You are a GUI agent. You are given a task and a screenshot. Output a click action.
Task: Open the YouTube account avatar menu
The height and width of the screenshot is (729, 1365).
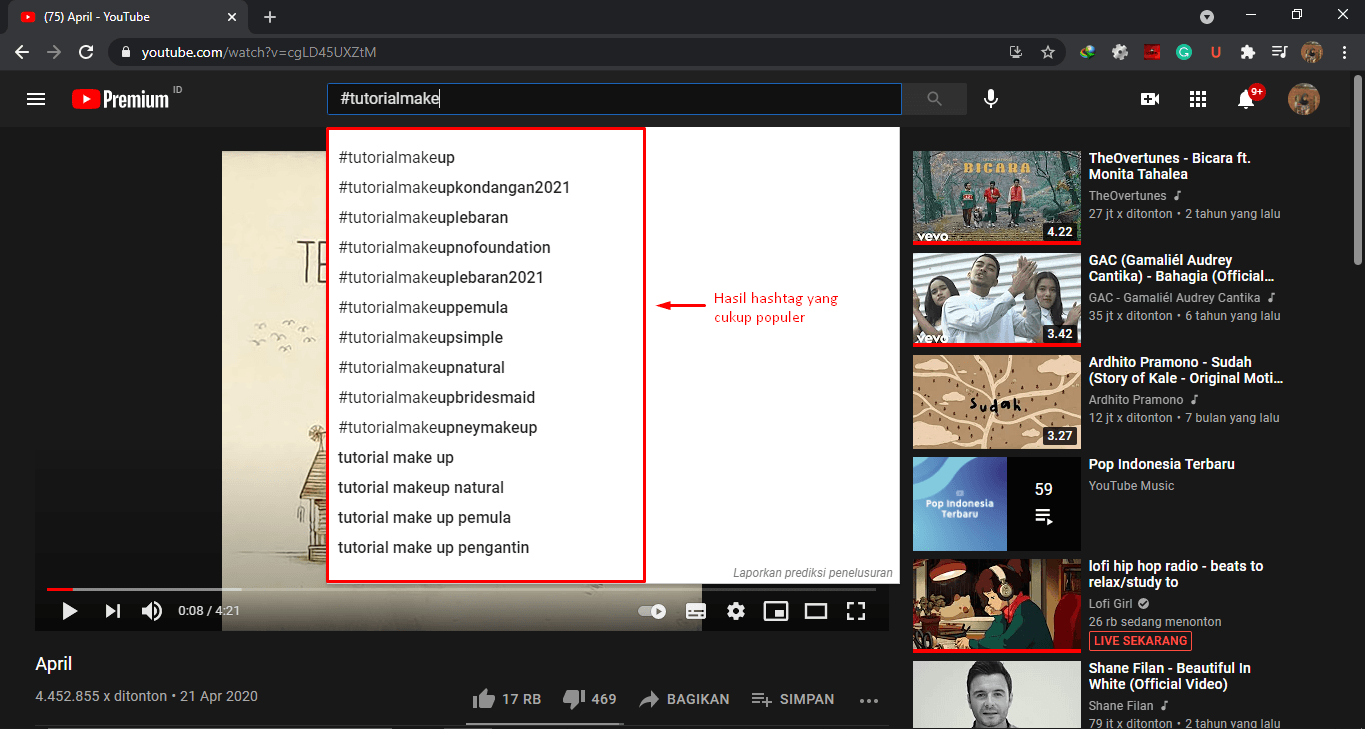[1303, 99]
